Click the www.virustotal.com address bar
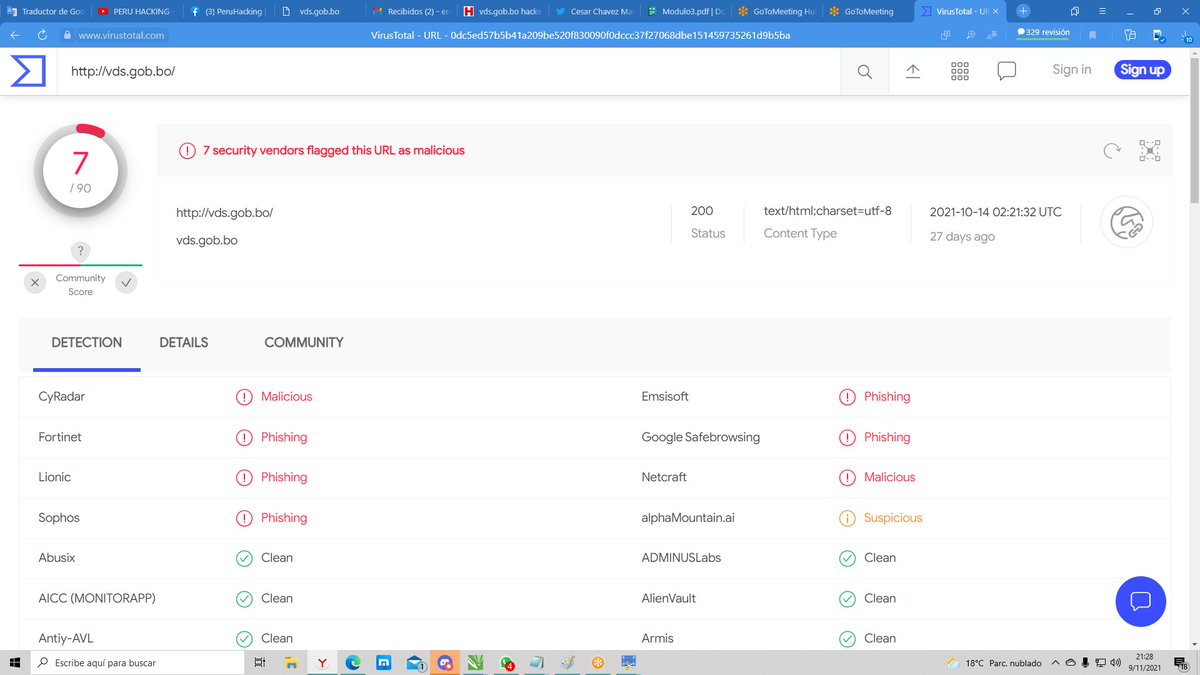 click(x=121, y=35)
